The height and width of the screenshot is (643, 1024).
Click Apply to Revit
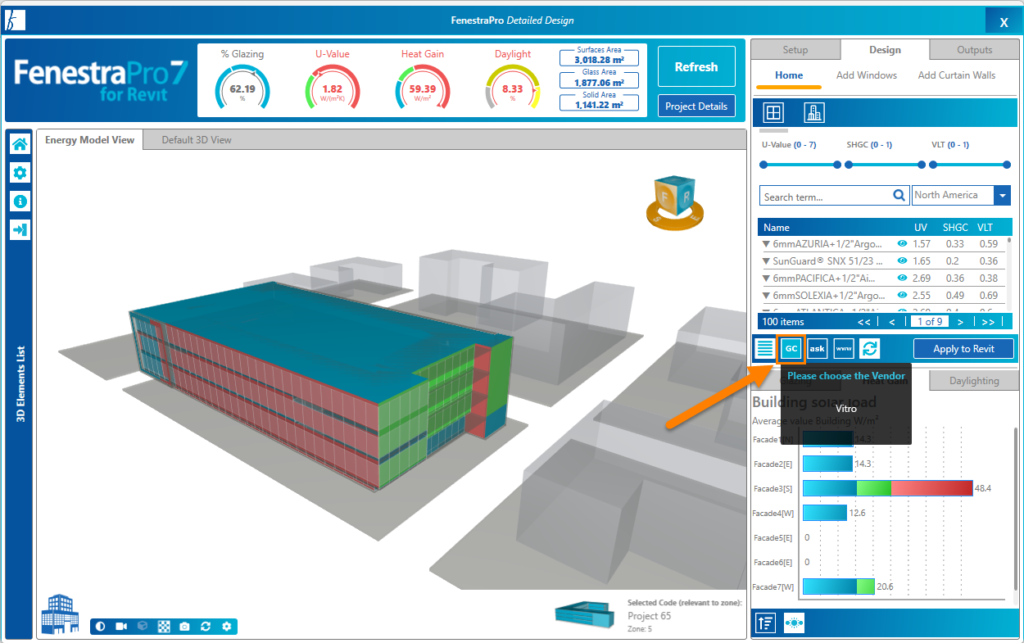click(963, 349)
